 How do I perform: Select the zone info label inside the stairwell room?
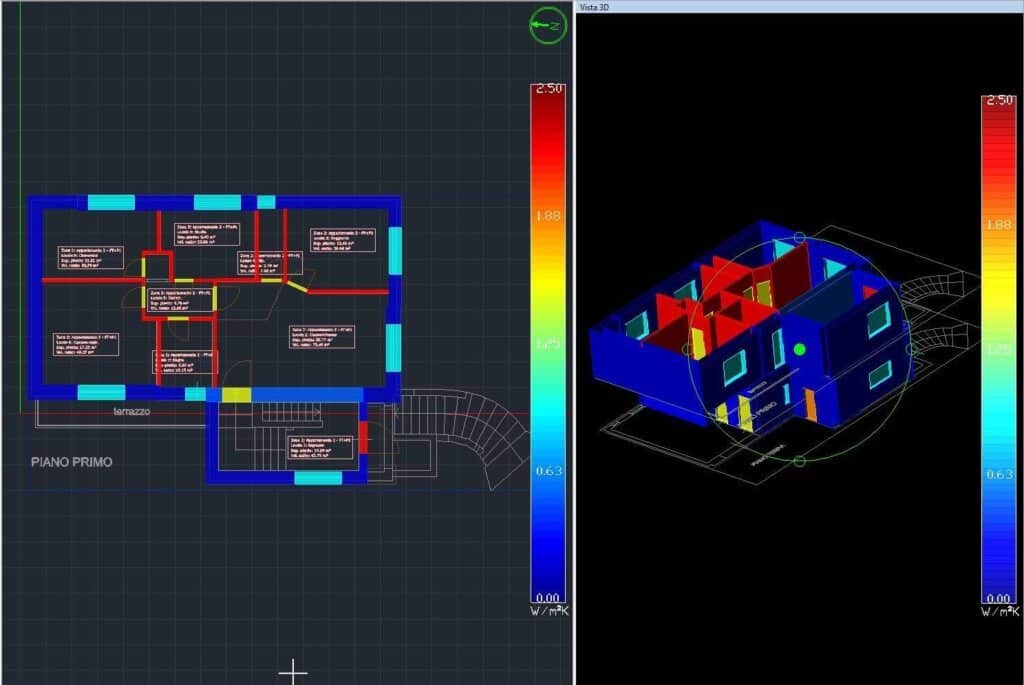click(x=322, y=447)
